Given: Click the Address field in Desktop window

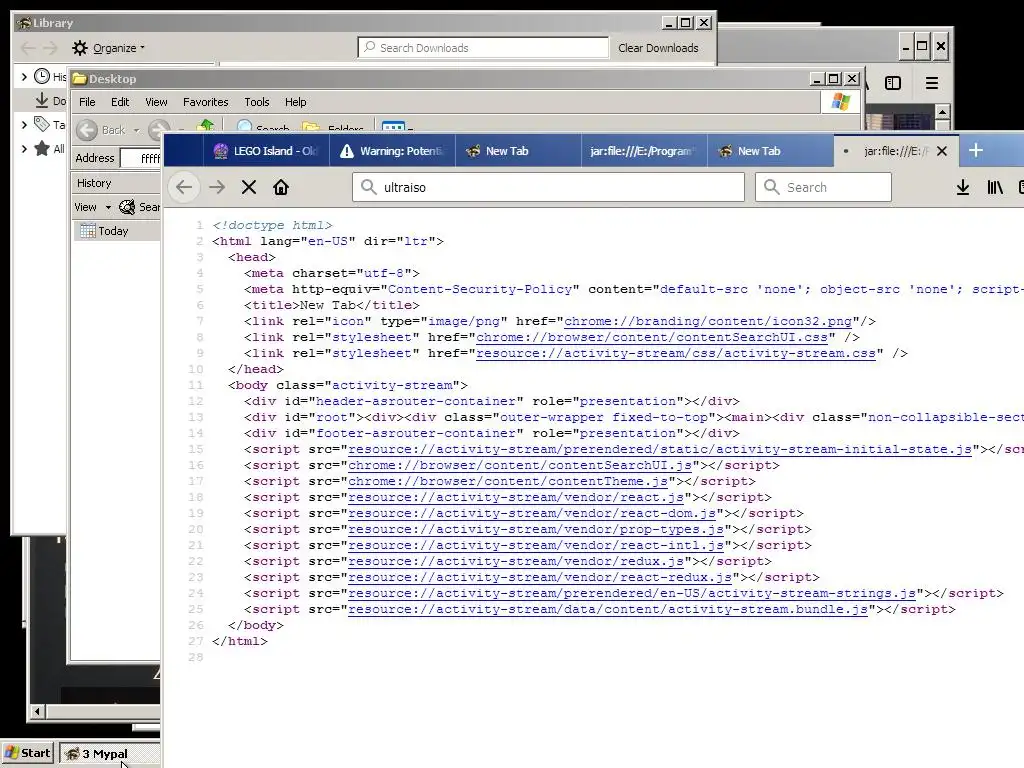Looking at the screenshot, I should pos(141,158).
